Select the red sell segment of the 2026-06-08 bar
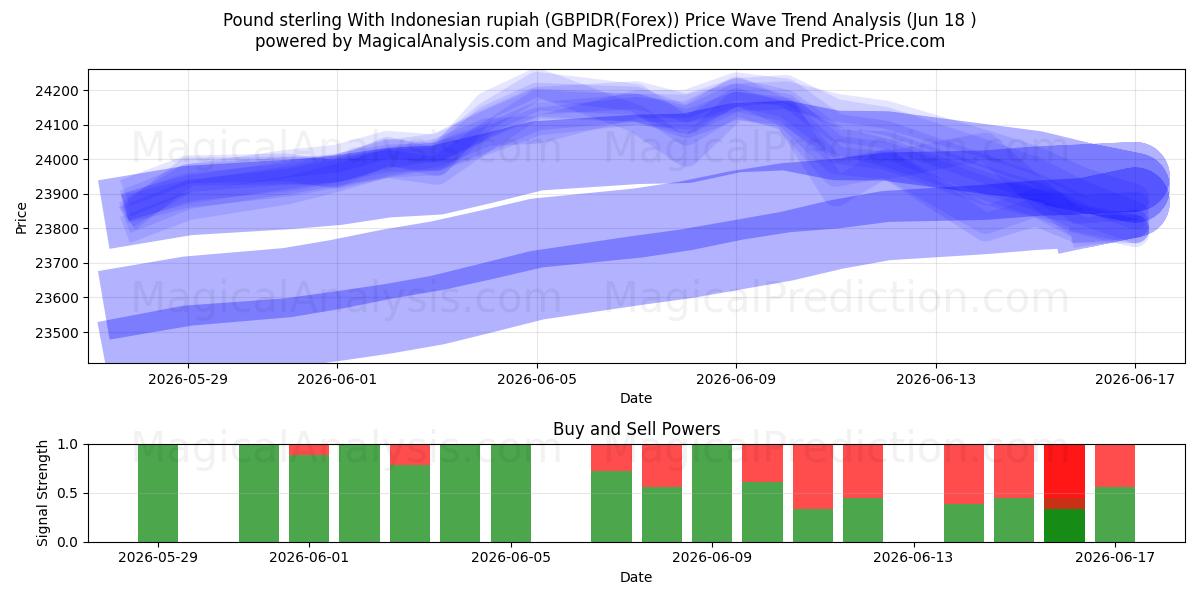 point(662,466)
